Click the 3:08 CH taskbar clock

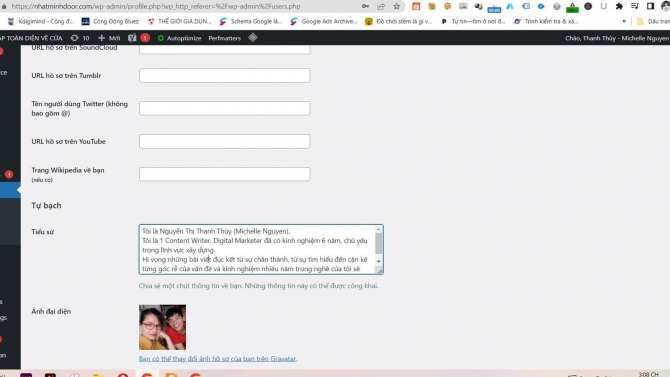[648, 374]
